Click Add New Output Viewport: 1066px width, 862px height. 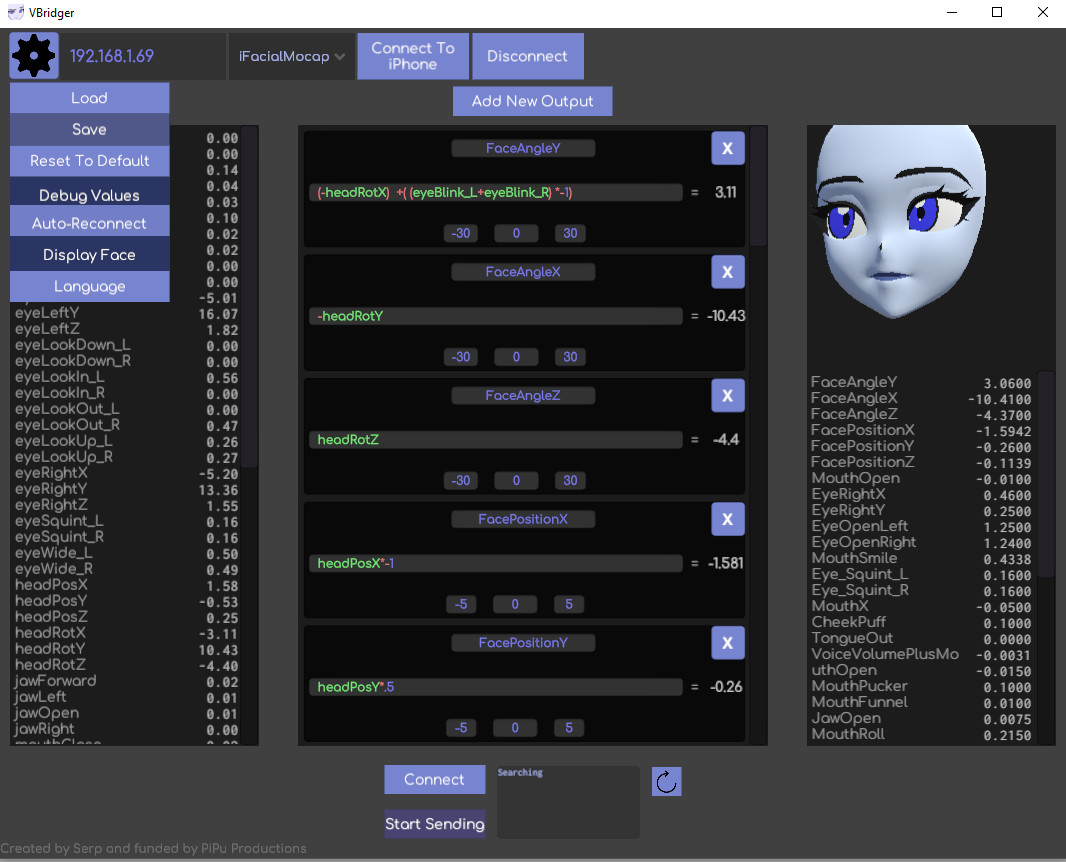point(532,100)
